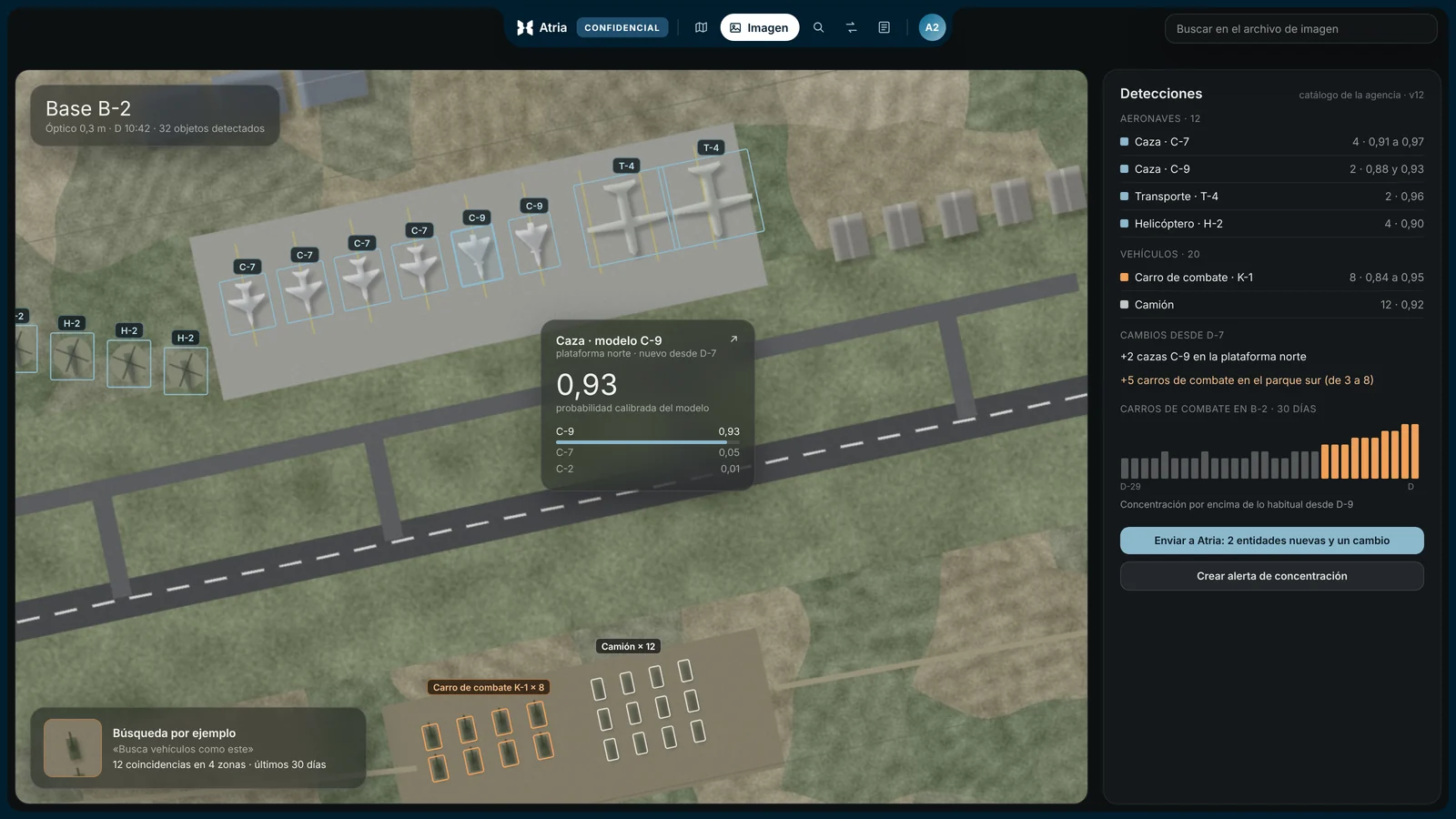Screen dimensions: 1456x819
Task: Select the Transporte · T-4 detection row
Action: [1272, 197]
